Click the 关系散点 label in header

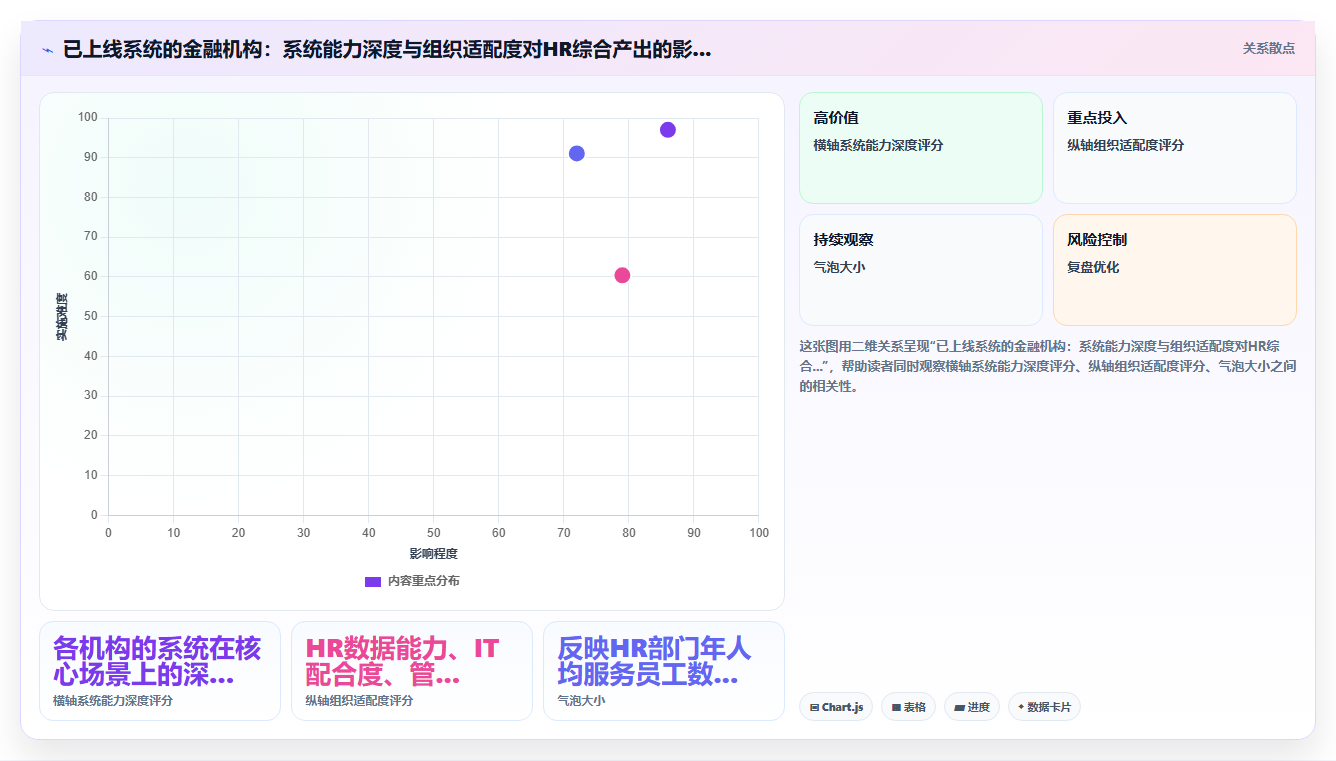click(x=1268, y=48)
